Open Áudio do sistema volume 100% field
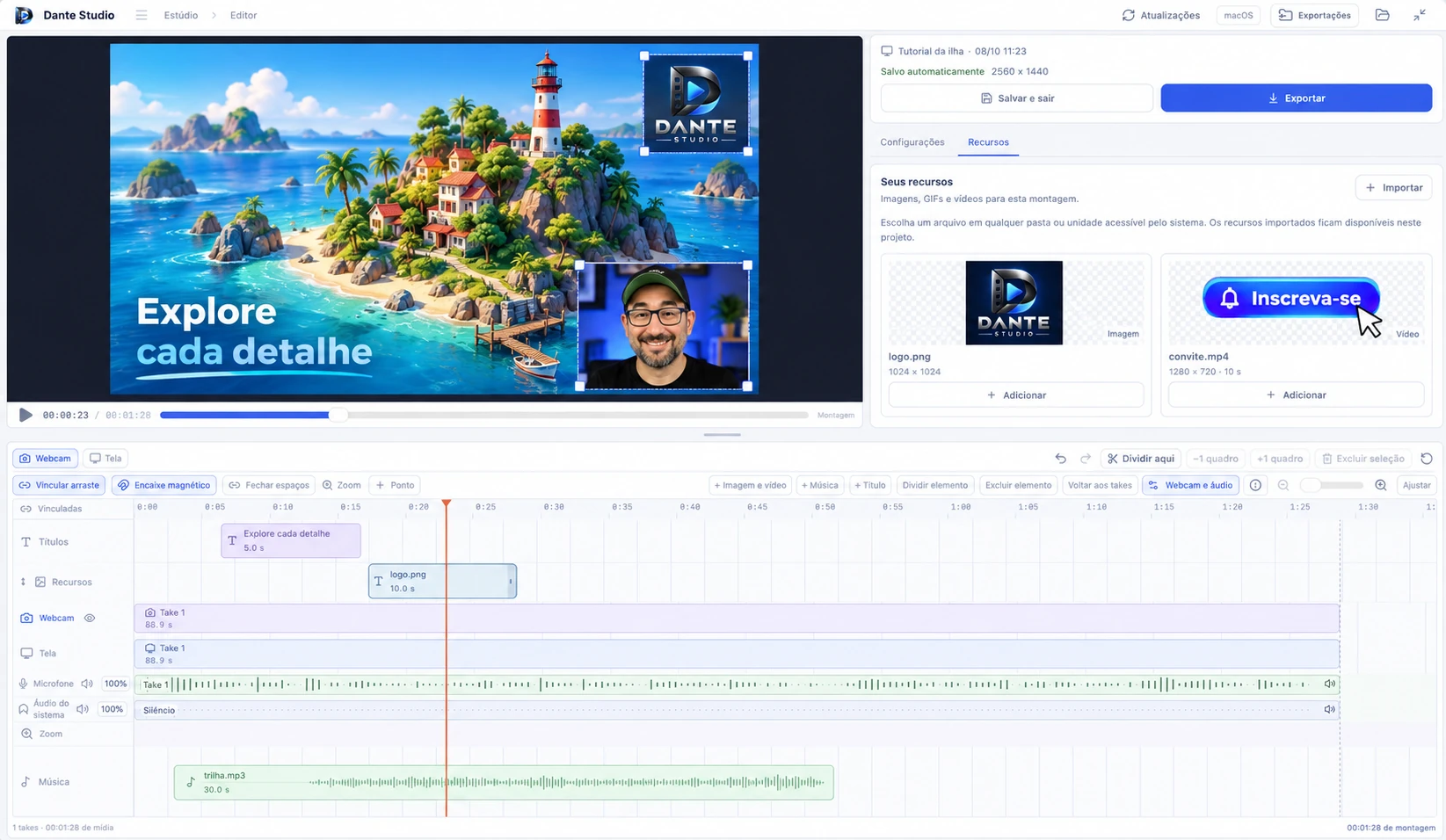 [112, 709]
